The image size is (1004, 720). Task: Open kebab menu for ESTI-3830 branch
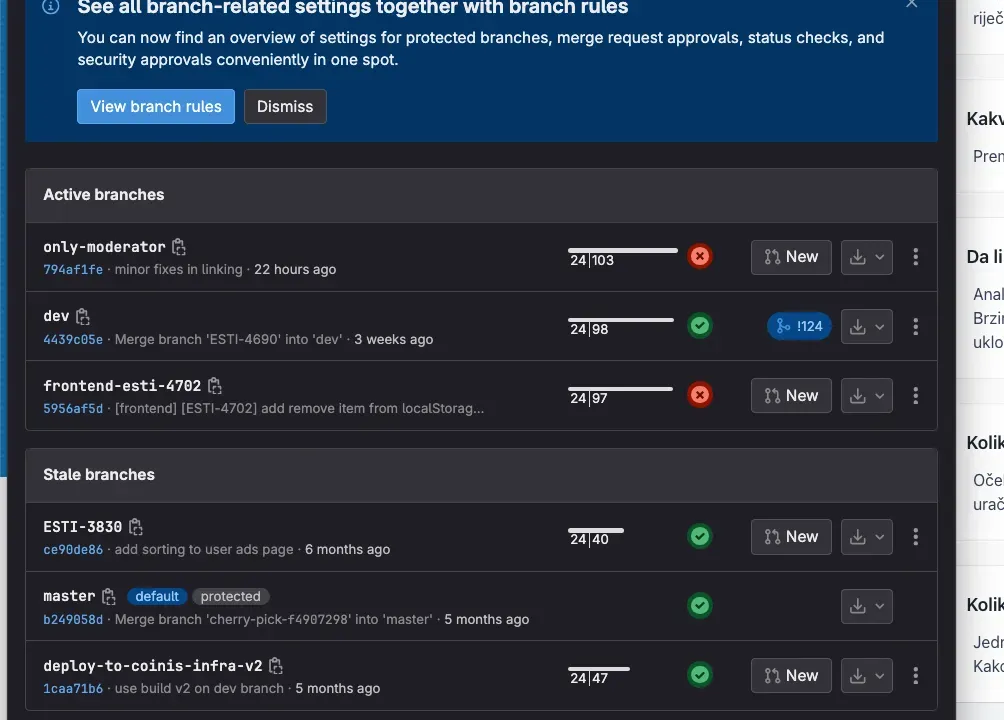coord(915,537)
